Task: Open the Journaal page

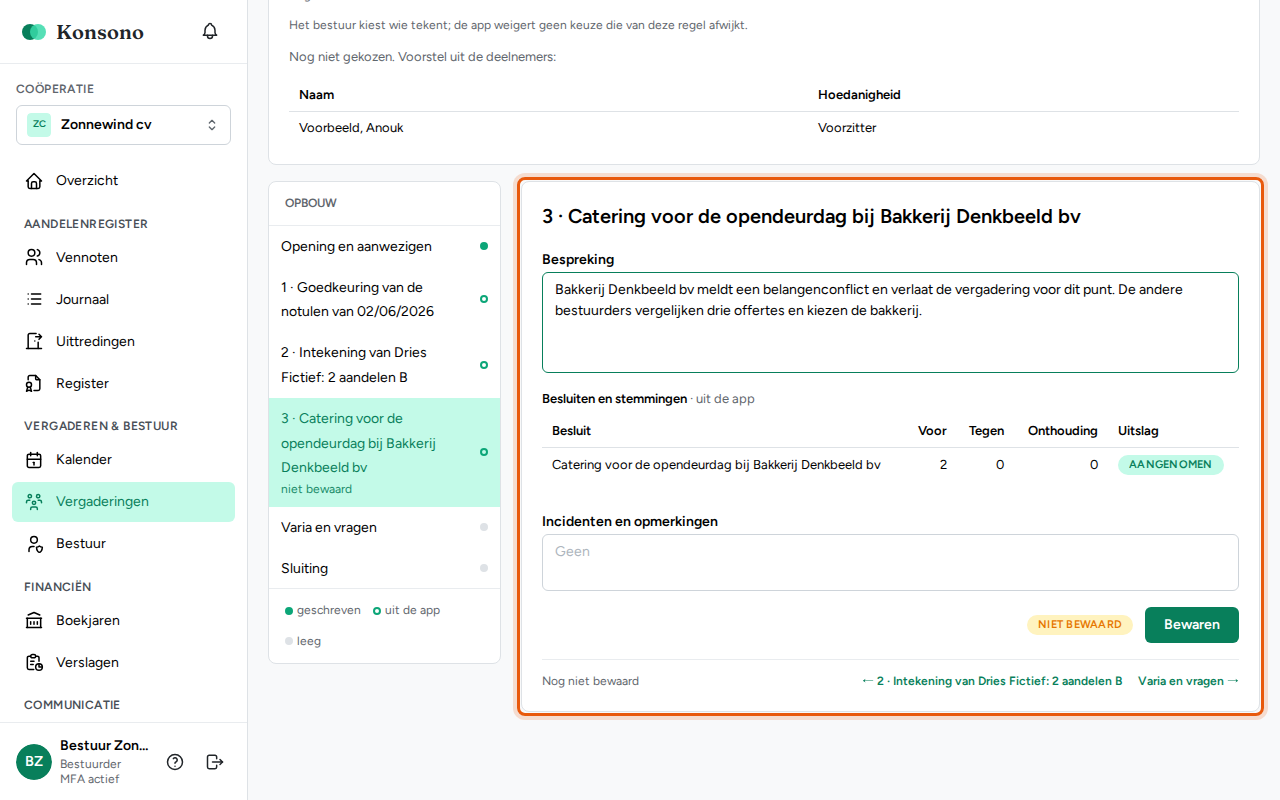Action: [x=123, y=300]
